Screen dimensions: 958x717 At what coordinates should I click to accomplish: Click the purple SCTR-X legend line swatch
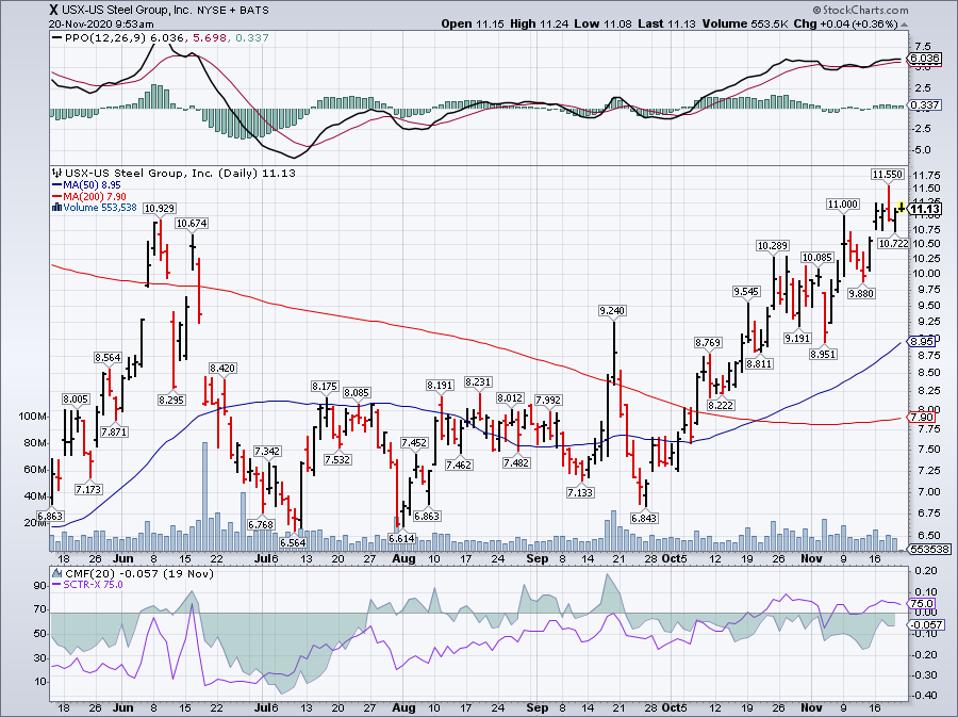pos(57,584)
